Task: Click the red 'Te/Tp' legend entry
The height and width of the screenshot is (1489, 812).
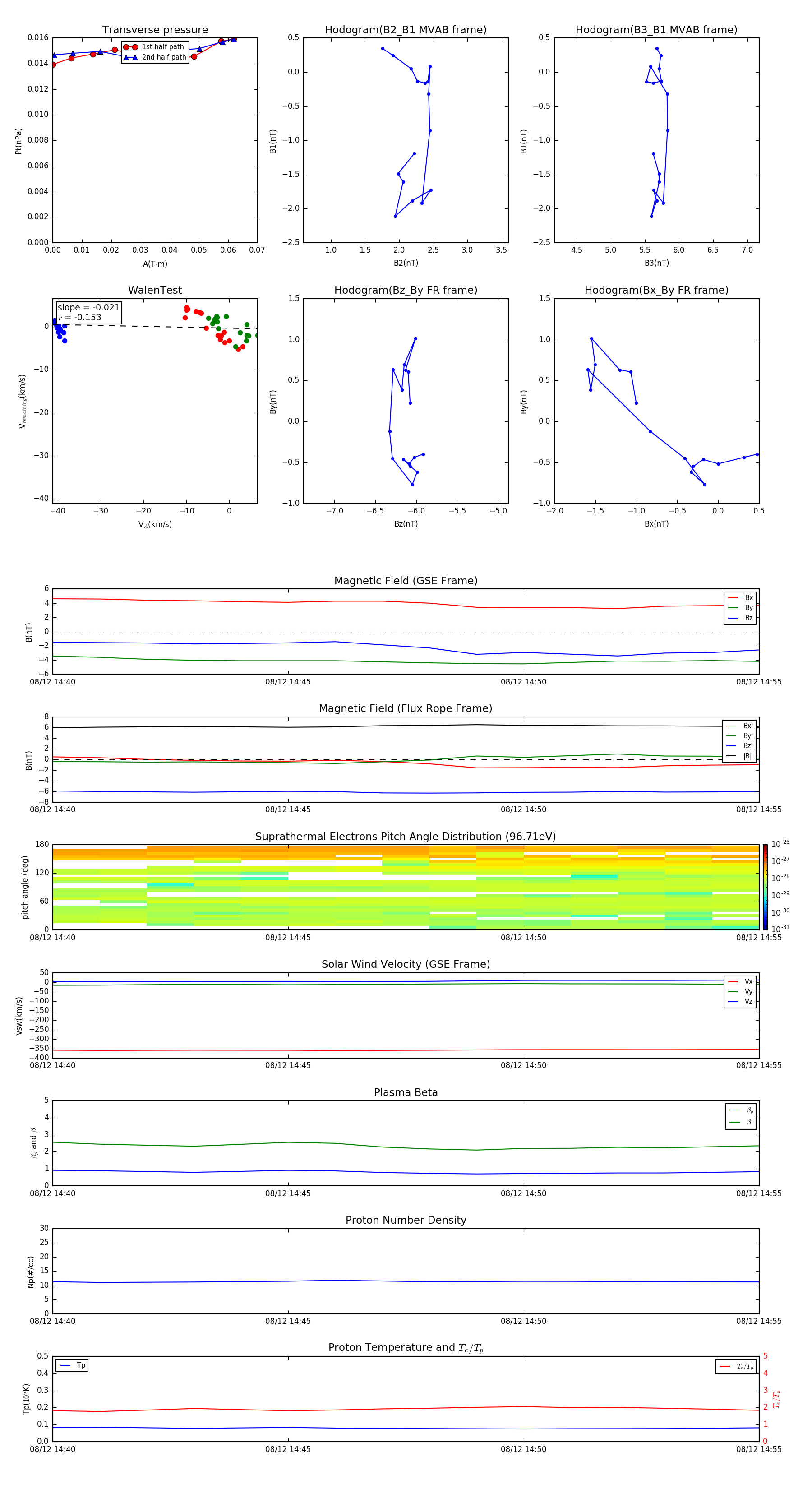Action: click(736, 1366)
